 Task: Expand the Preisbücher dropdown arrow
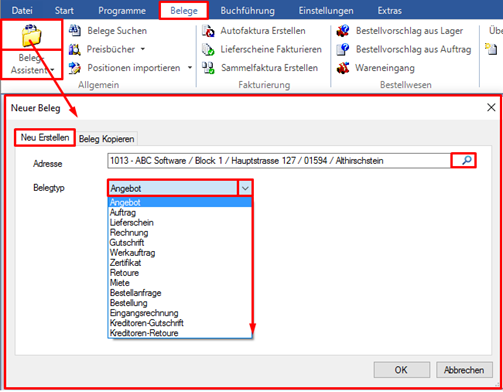point(143,49)
